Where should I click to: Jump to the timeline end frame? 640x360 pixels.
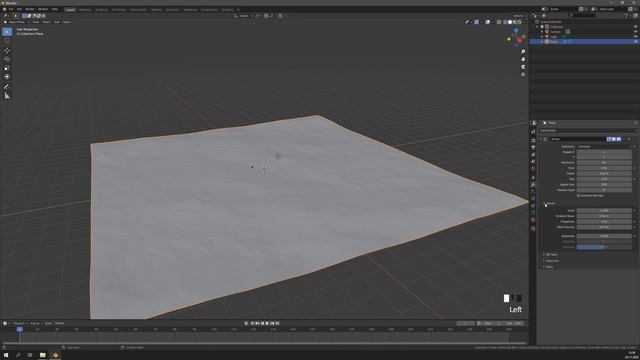[277, 323]
